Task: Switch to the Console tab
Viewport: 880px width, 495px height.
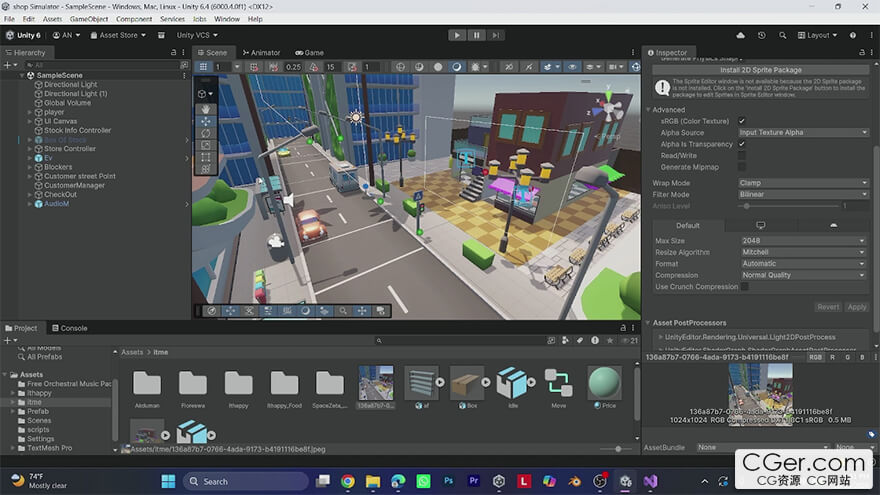Action: 70,328
